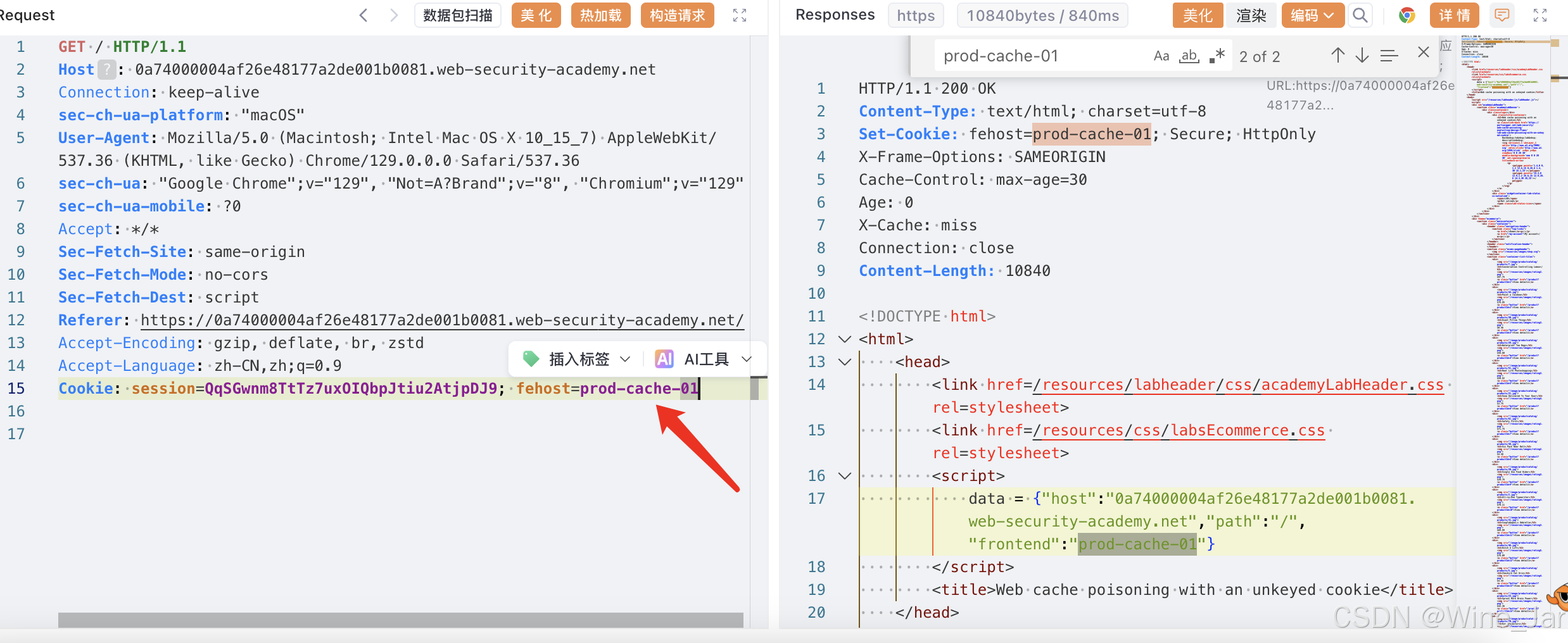
Task: Open the labsEcommerce.css href link
Action: point(1179,430)
